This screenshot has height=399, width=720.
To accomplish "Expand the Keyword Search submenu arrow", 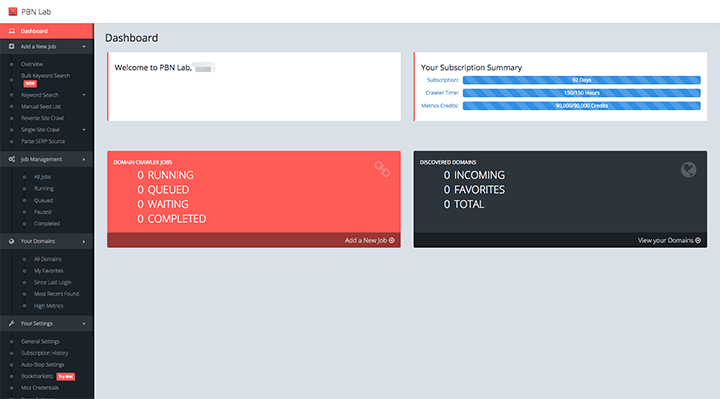I will [x=84, y=95].
